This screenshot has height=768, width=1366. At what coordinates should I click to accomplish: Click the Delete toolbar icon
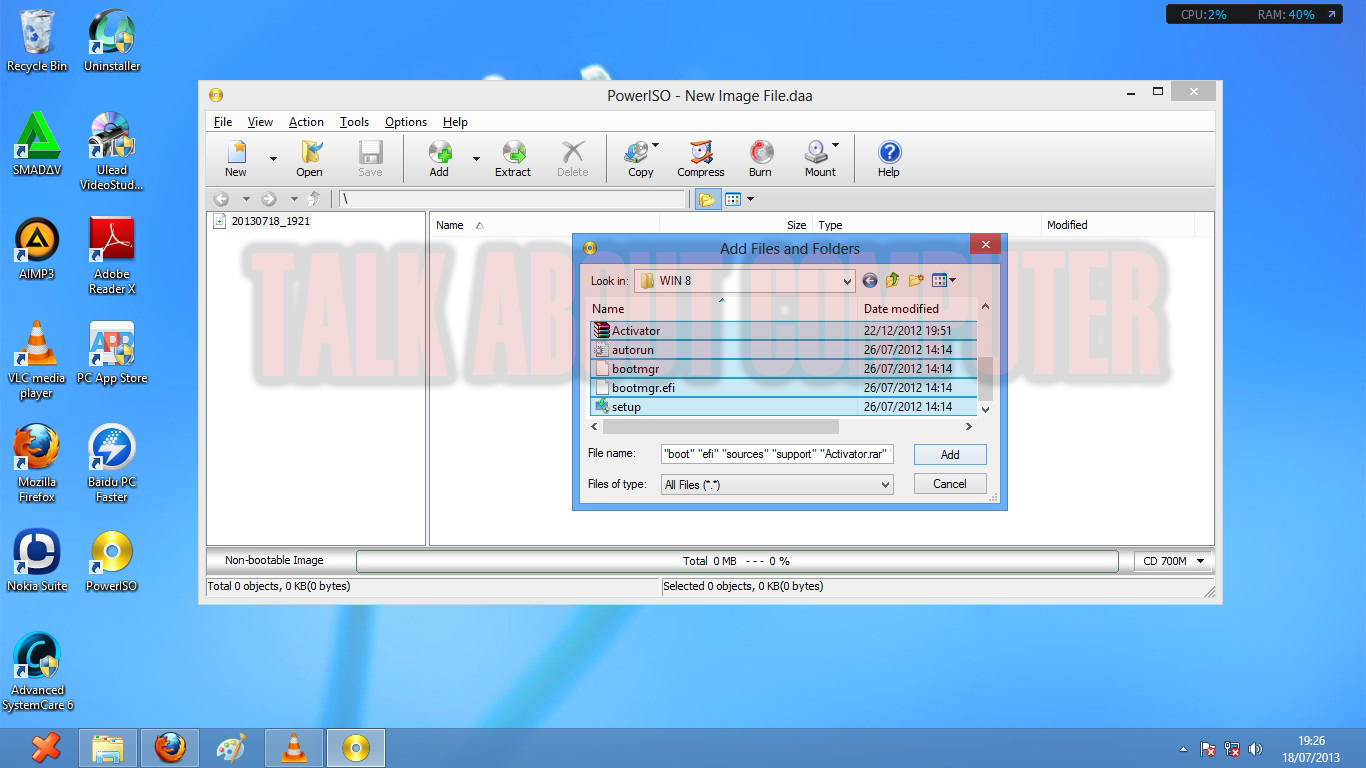pos(573,158)
